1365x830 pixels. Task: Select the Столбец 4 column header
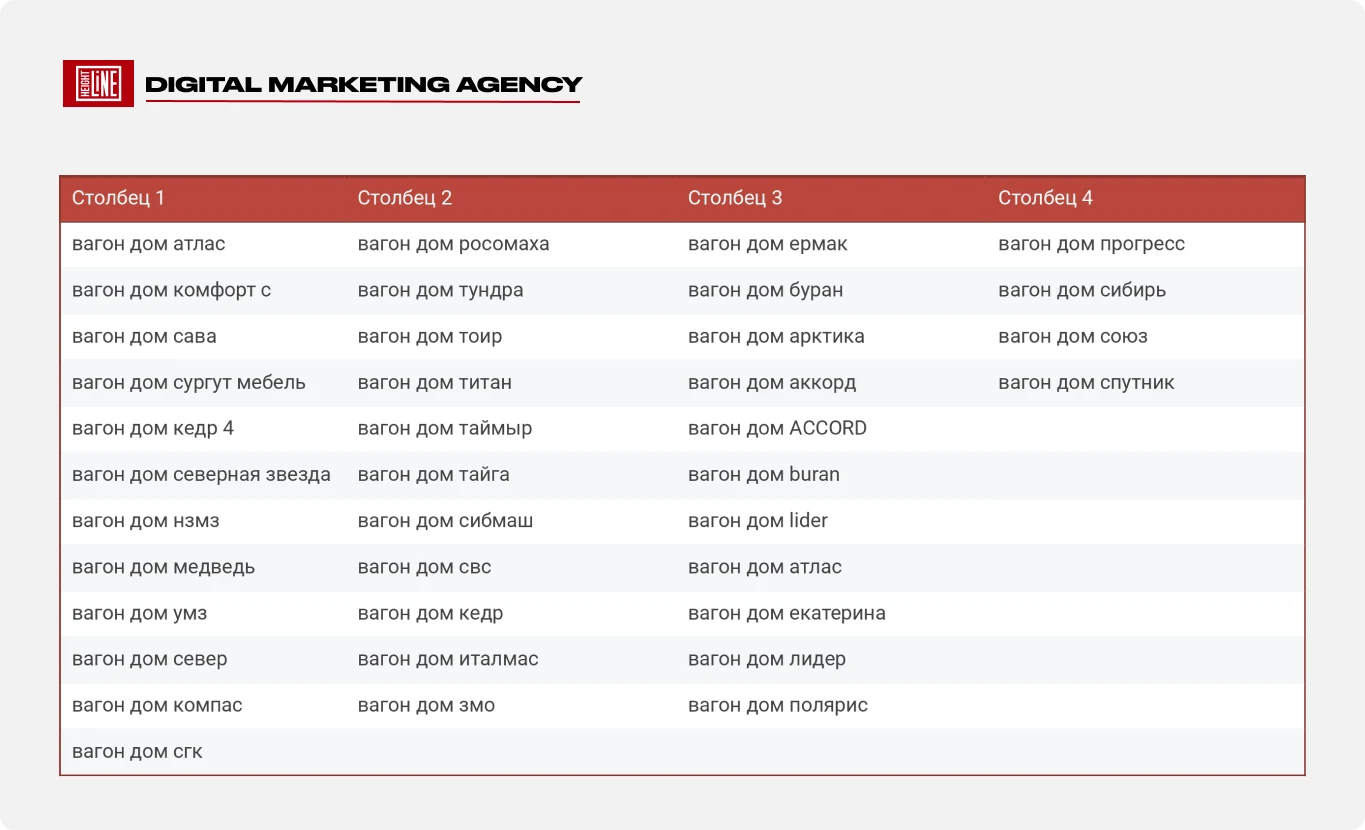click(x=1045, y=198)
